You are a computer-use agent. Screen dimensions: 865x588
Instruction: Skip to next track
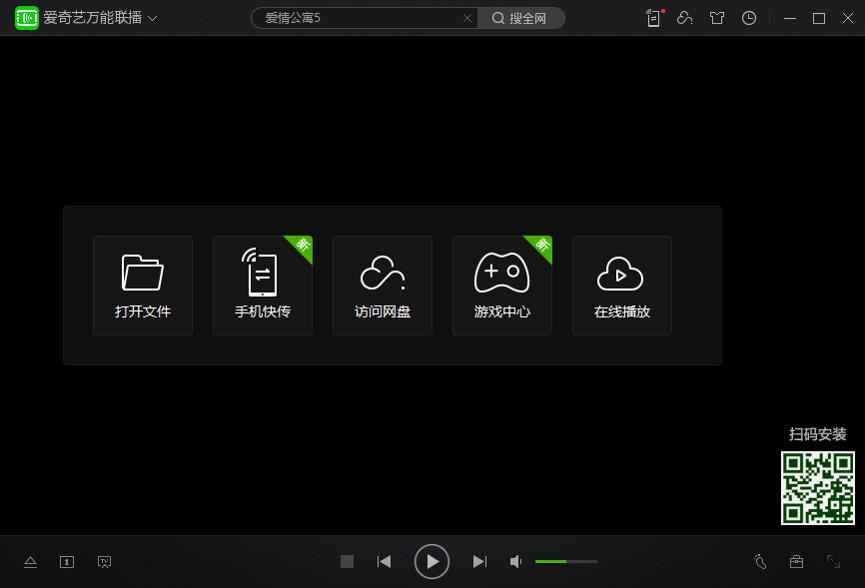480,562
